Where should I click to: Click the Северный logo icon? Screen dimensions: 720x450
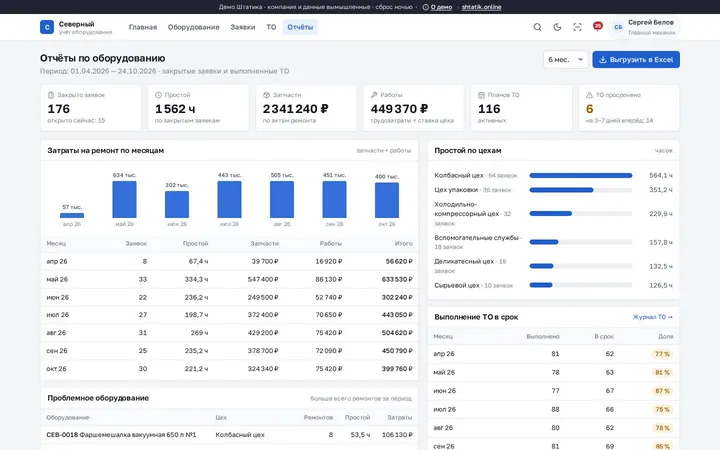click(47, 27)
